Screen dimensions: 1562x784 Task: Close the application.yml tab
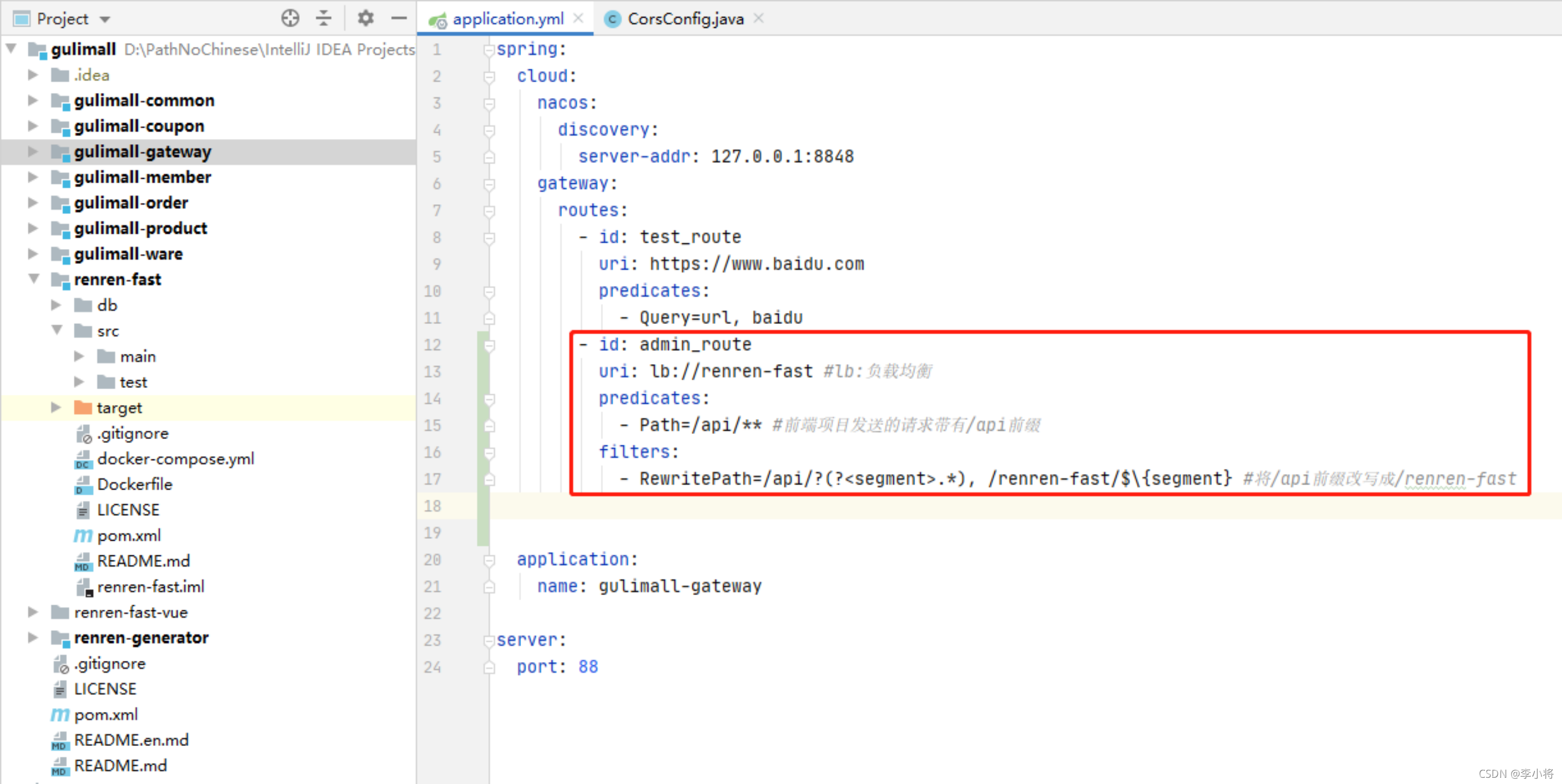(x=578, y=18)
